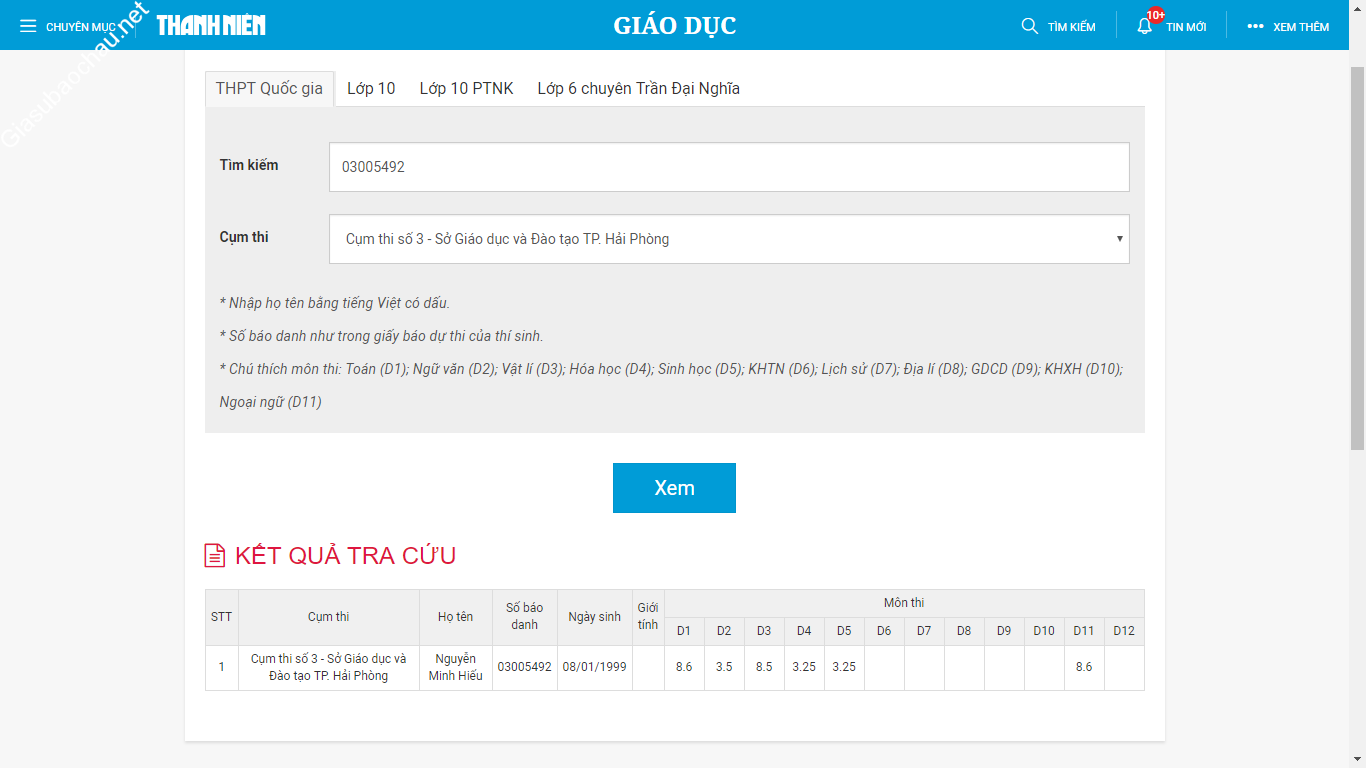Click the Tìm kiếm input field
The width and height of the screenshot is (1366, 768).
pos(728,167)
